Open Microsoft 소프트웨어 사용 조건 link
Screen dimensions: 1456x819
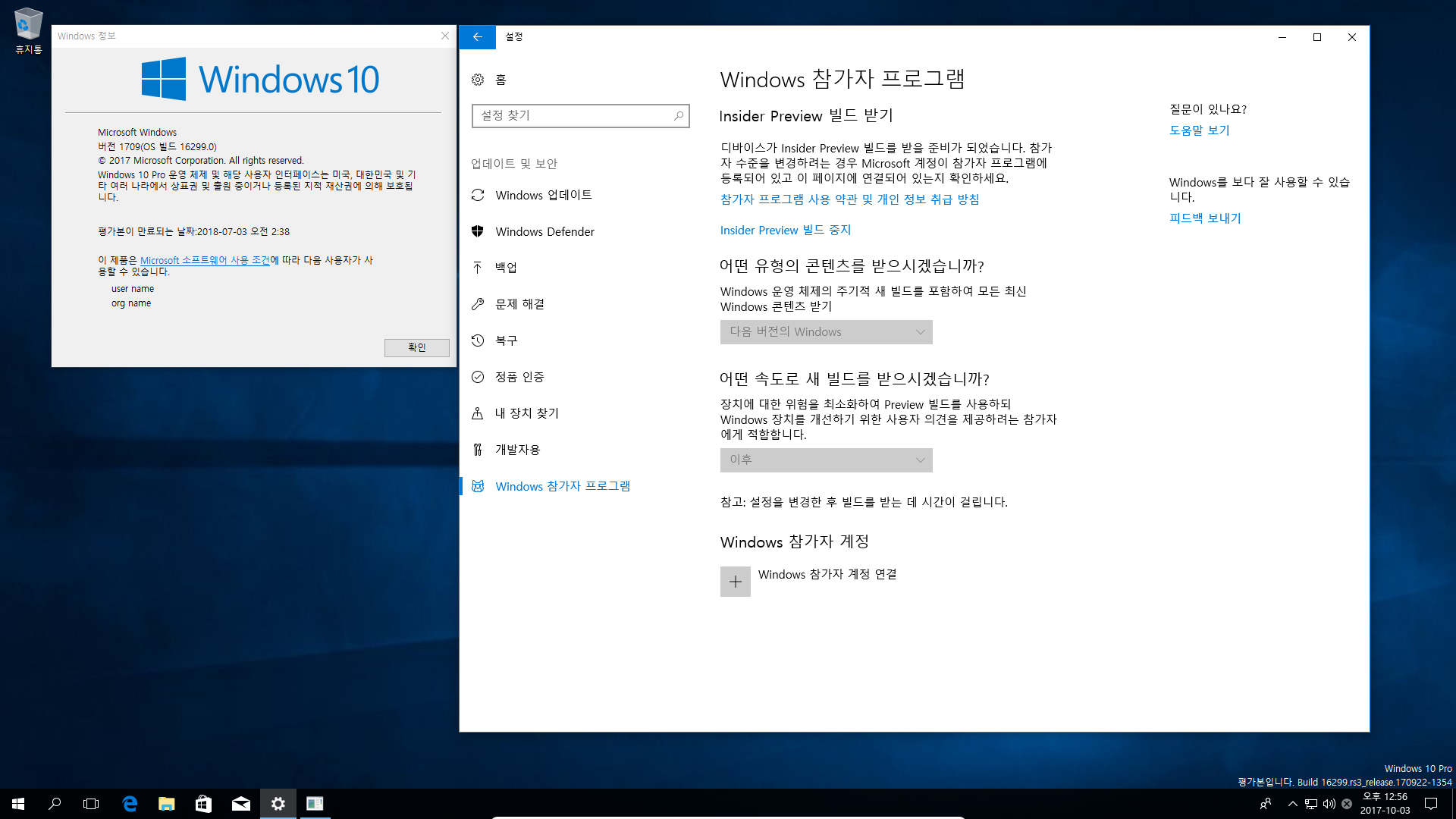tap(205, 260)
